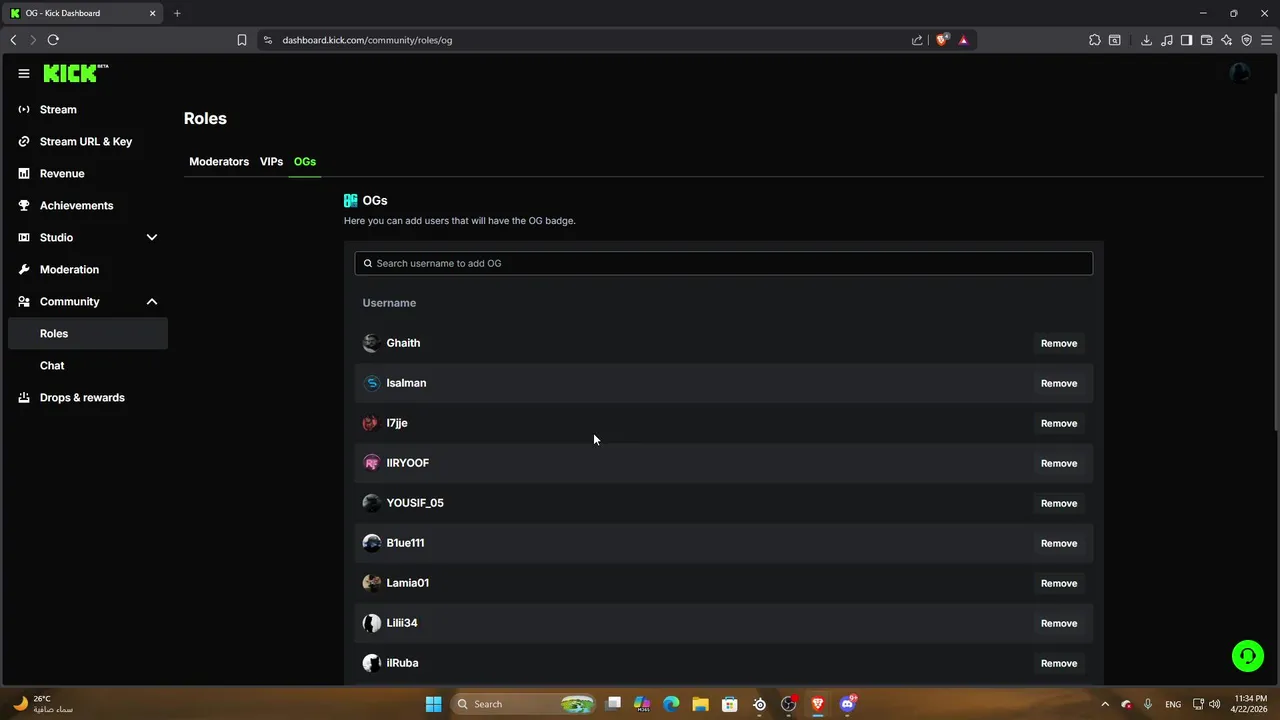
Task: Remove IIRYOOF from OGs
Action: 1059,463
